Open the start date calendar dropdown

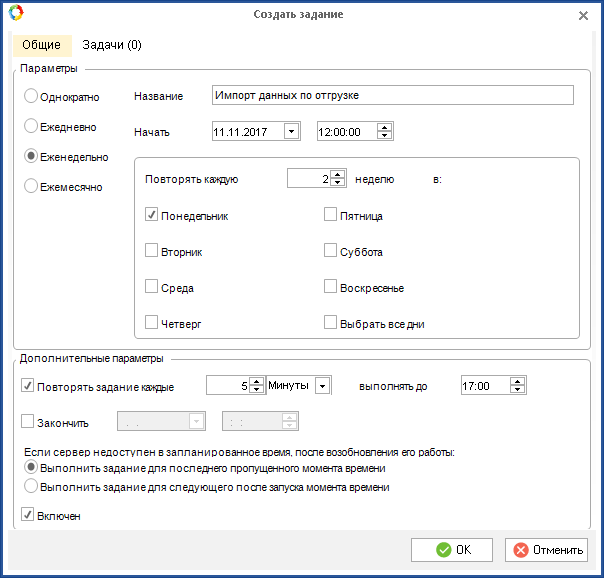coord(291,131)
